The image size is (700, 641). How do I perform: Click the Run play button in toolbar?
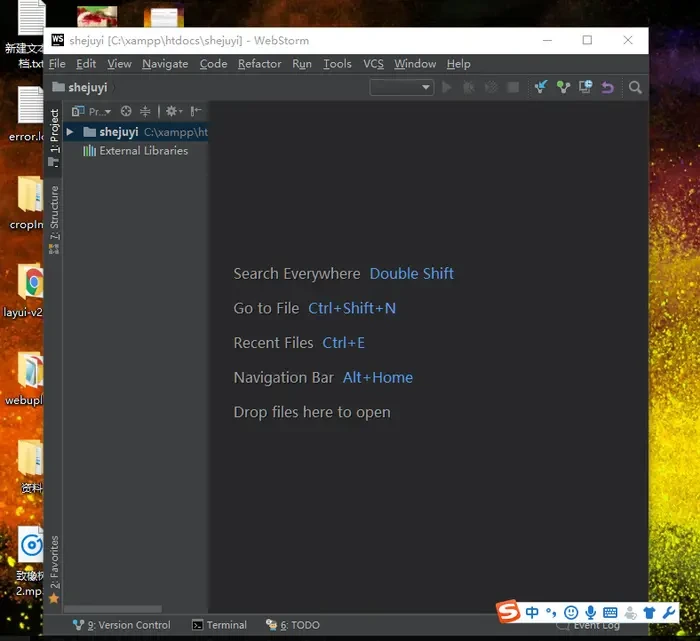click(x=447, y=88)
